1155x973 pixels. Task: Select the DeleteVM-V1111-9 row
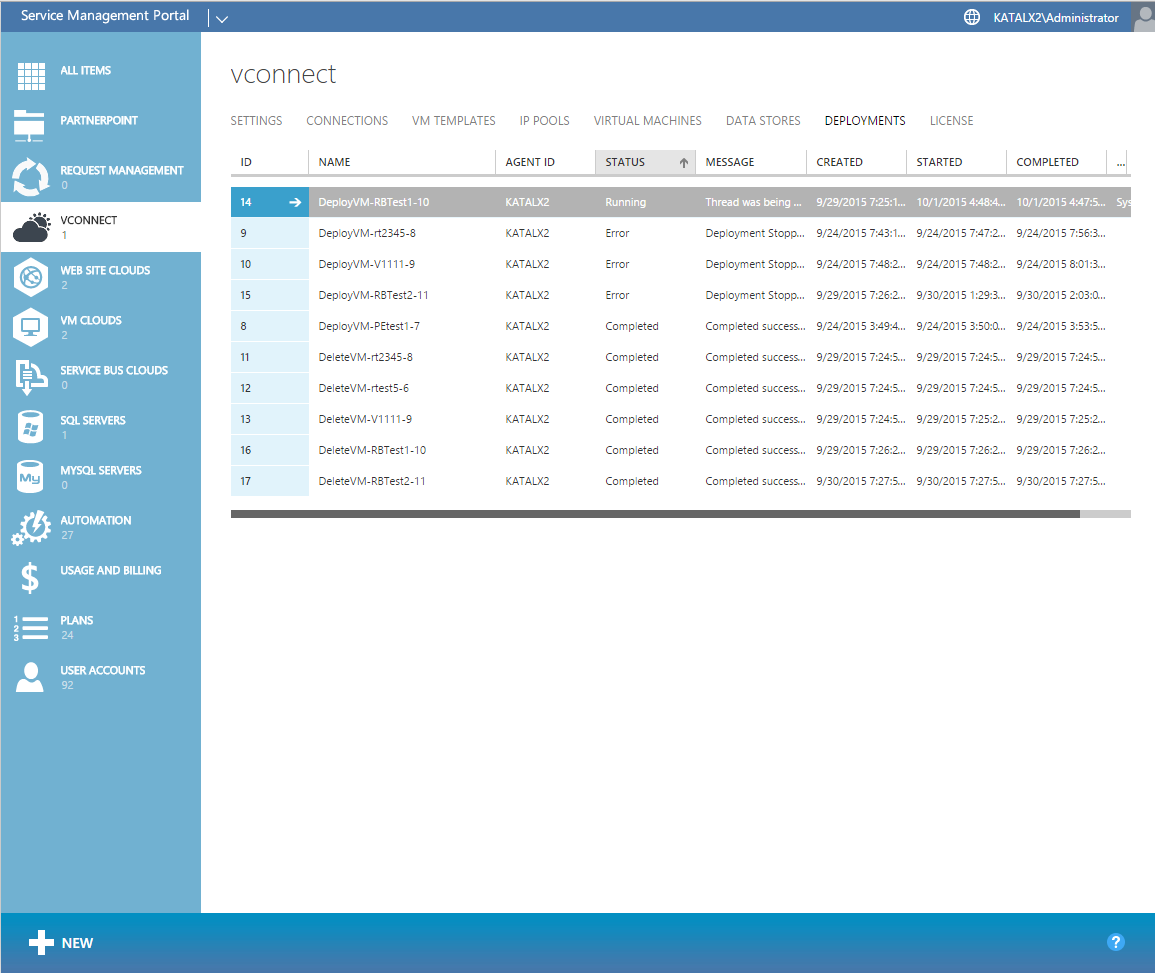pos(681,418)
